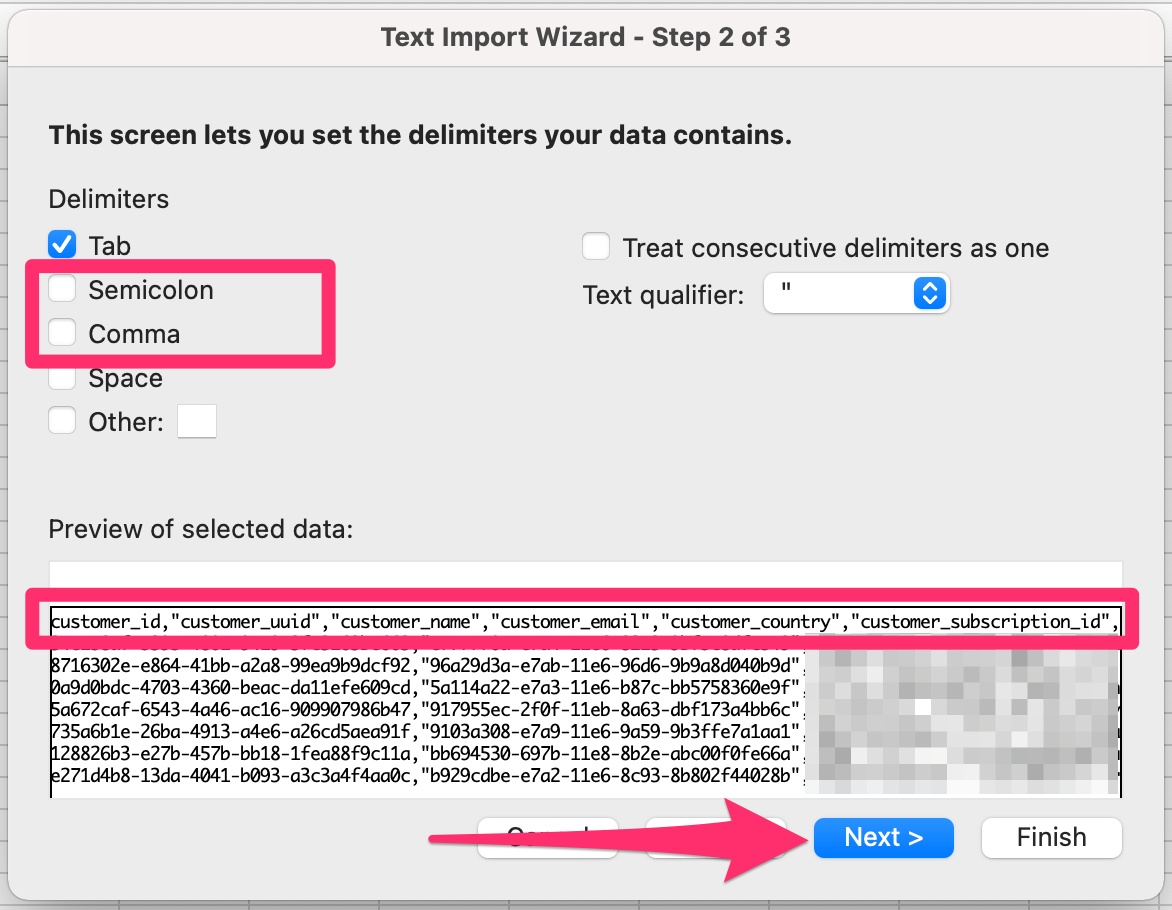Disable the Tab delimiter checkbox
1172x910 pixels.
61,244
